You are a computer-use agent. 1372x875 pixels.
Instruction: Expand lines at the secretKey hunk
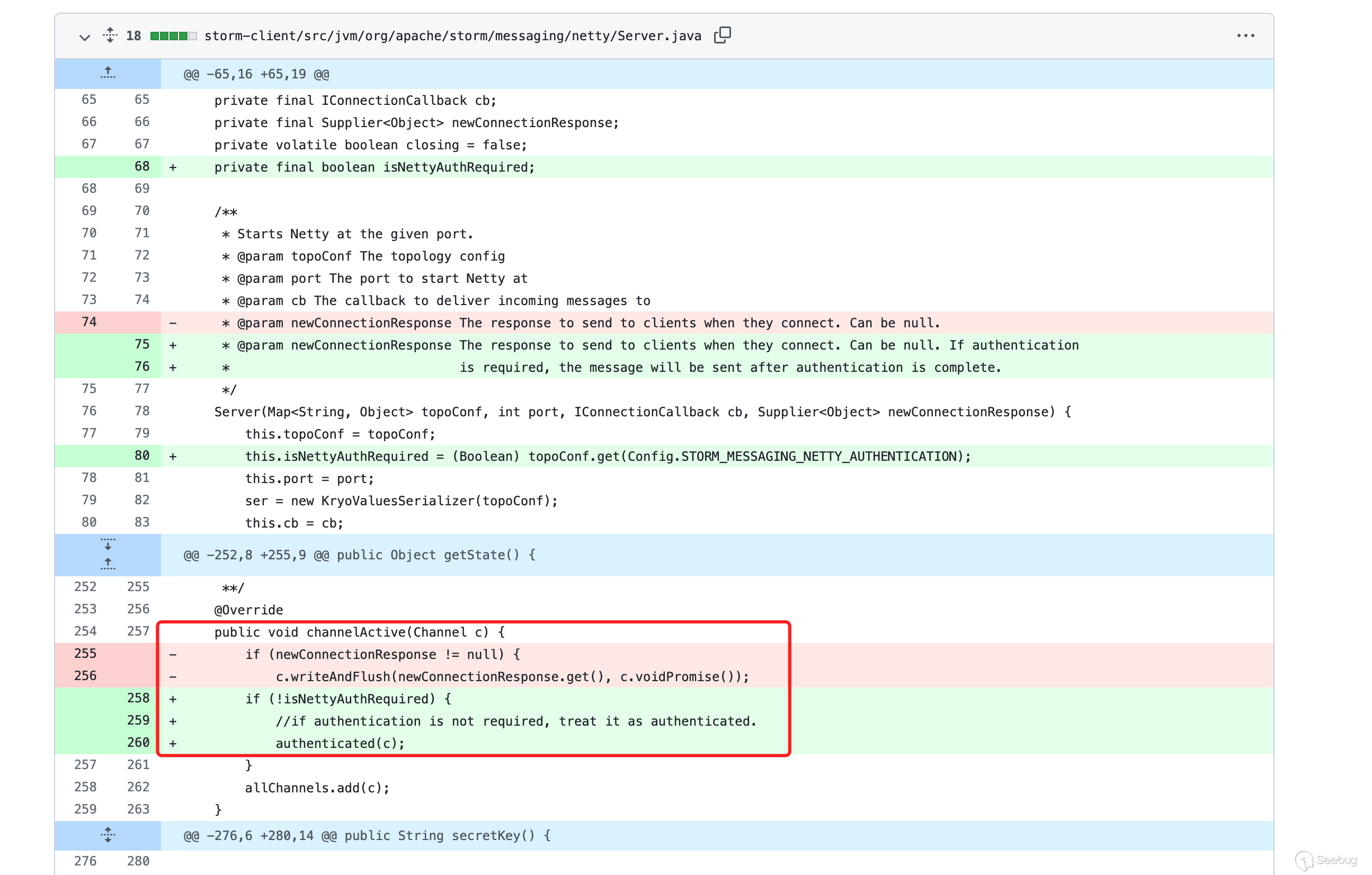[108, 835]
